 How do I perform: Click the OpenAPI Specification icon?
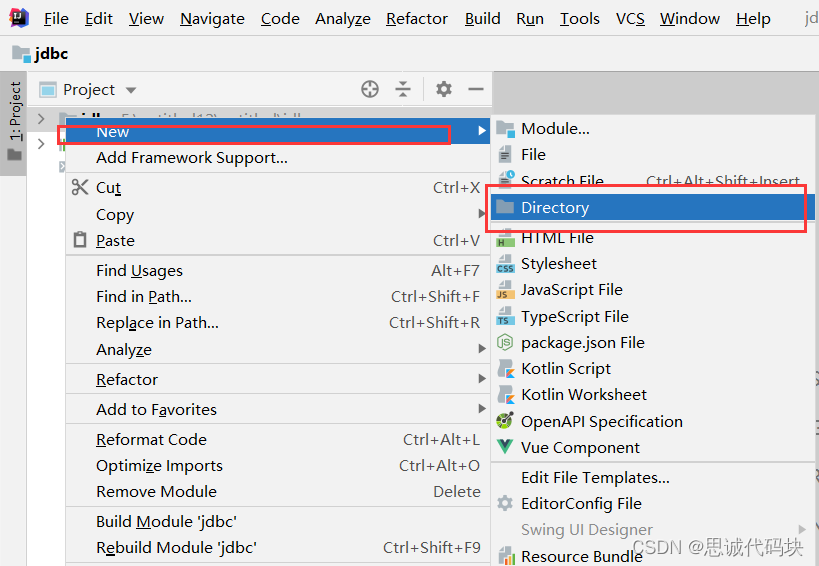[505, 421]
